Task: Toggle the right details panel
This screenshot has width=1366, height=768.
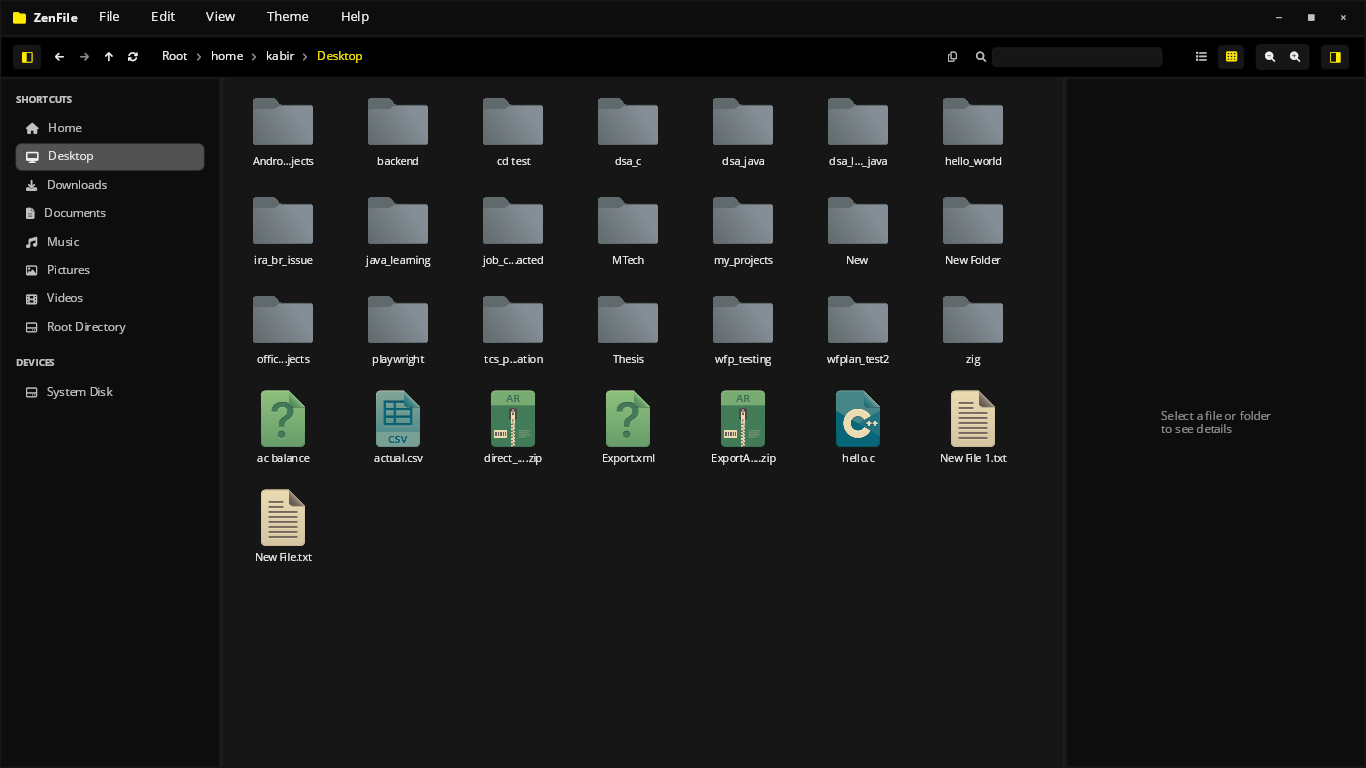Action: click(1335, 57)
